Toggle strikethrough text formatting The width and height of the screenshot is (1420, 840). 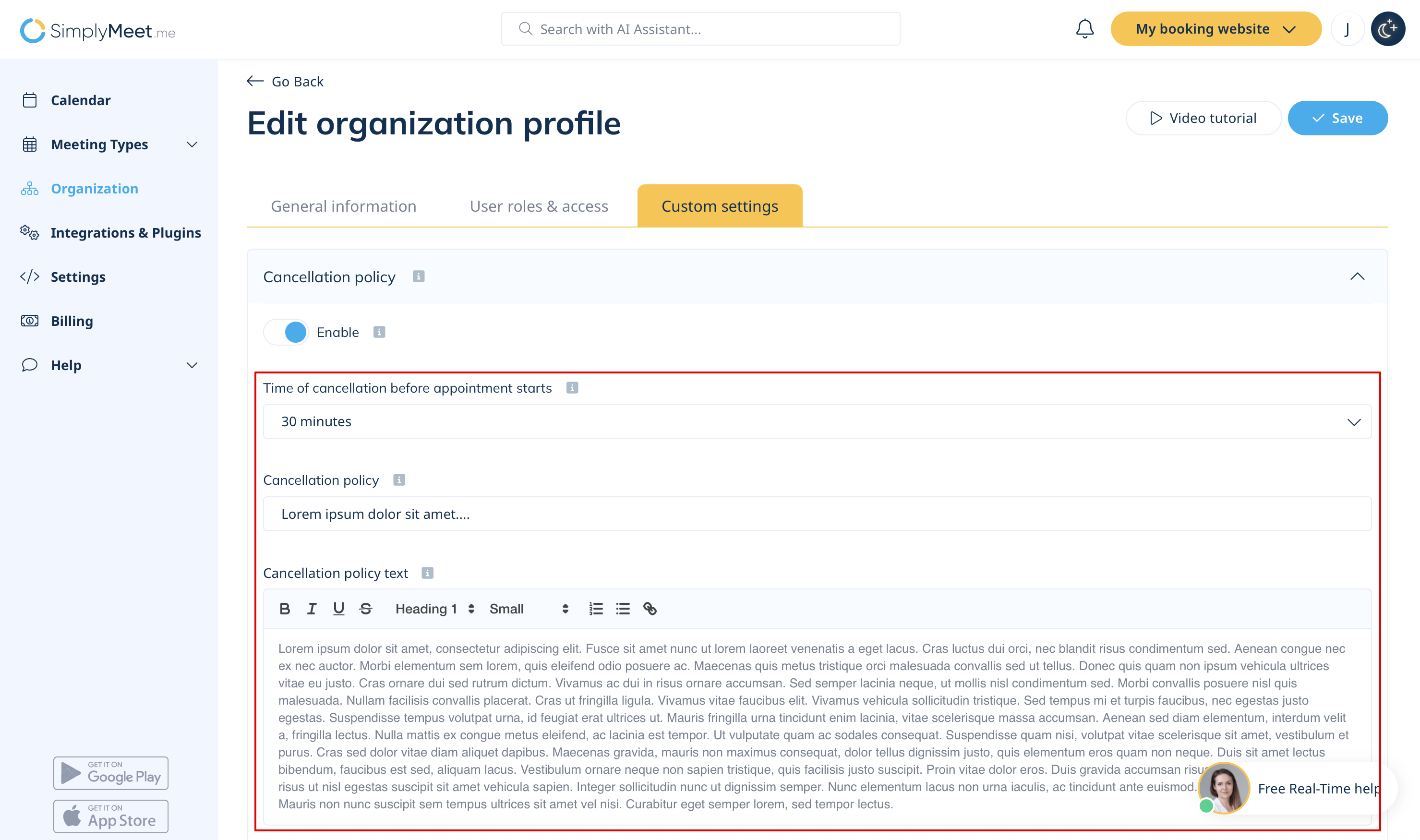coord(366,609)
